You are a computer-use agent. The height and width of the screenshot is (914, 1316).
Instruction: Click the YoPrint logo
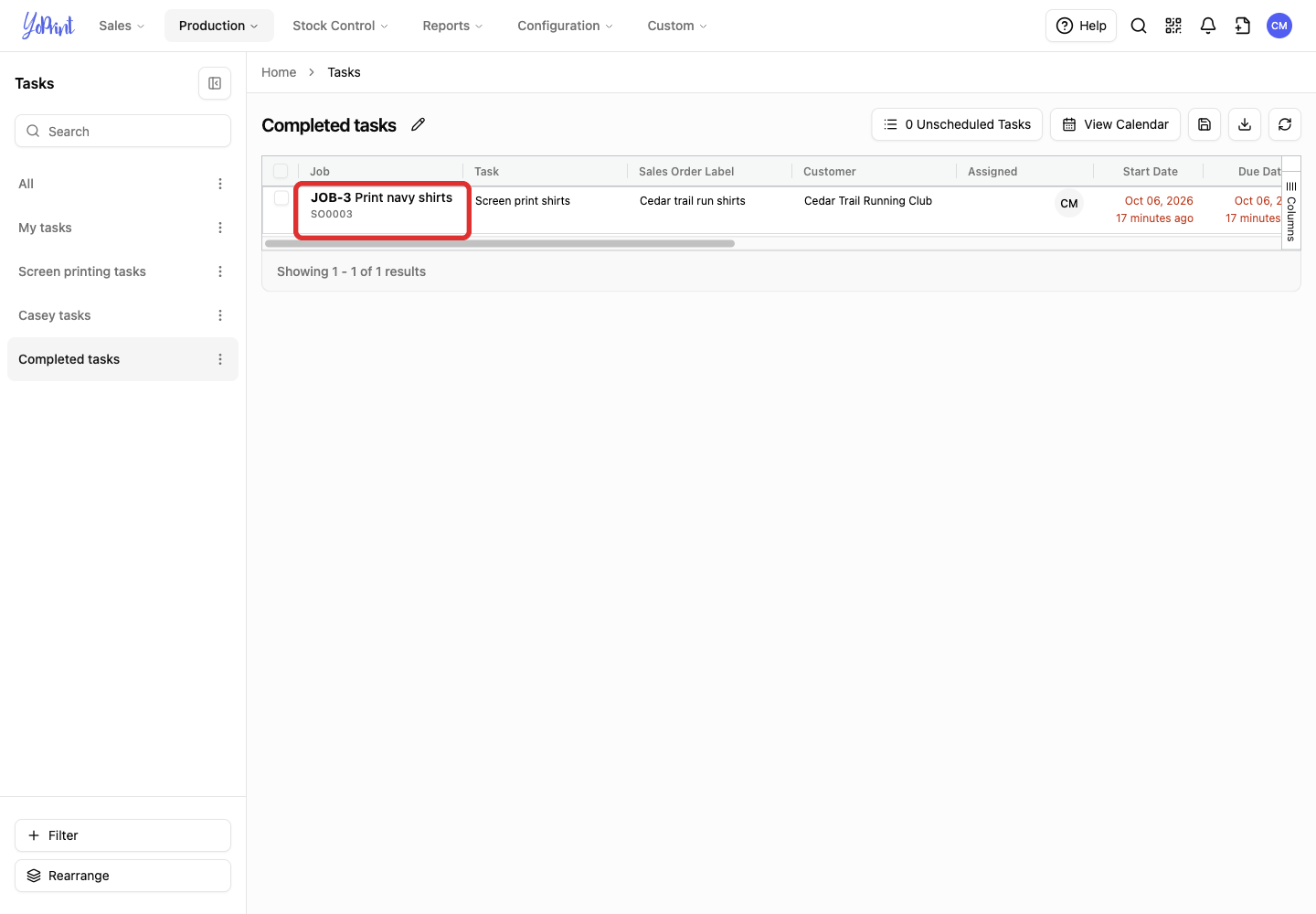coord(48,26)
